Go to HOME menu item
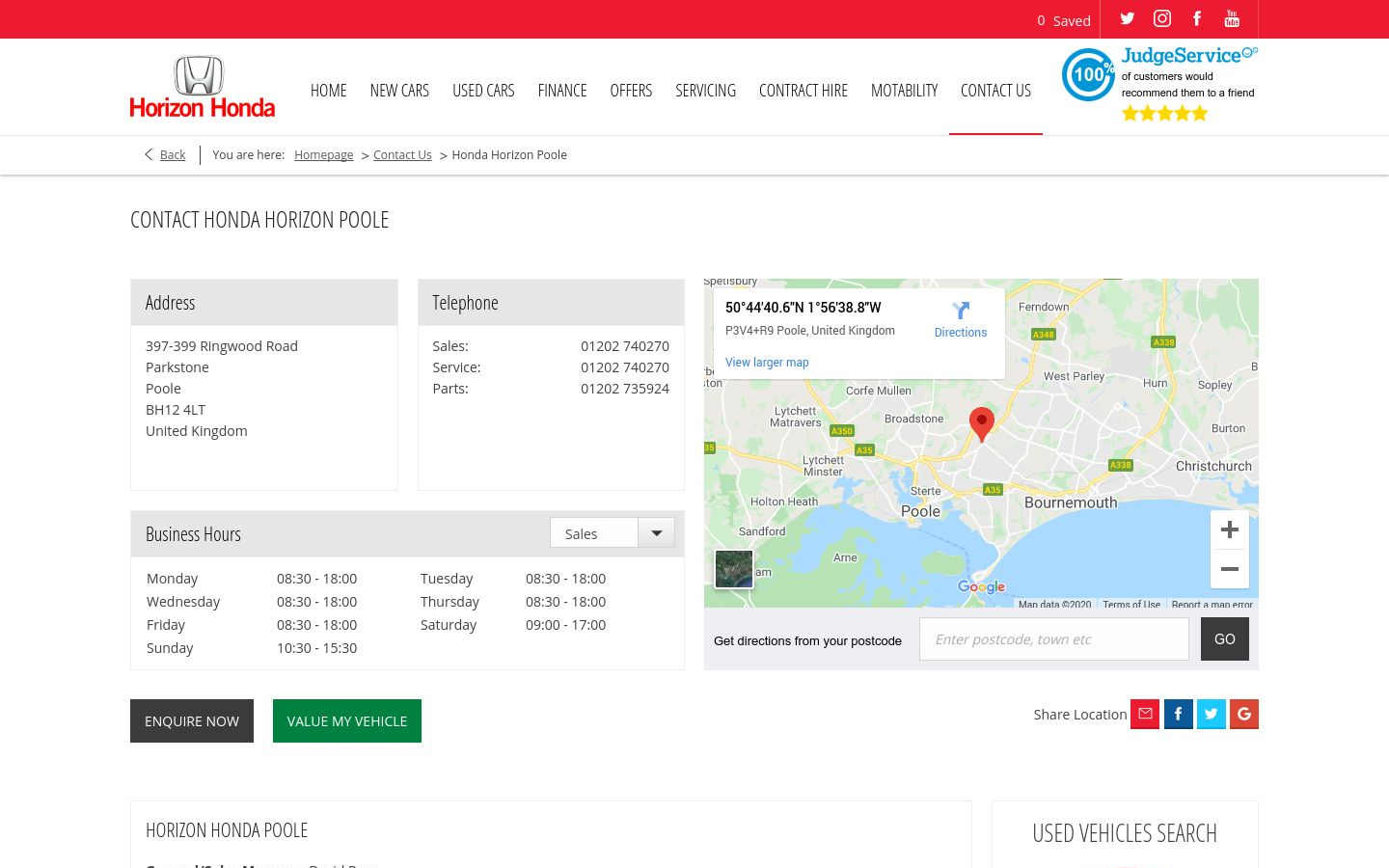The height and width of the screenshot is (868, 1389). 329,90
